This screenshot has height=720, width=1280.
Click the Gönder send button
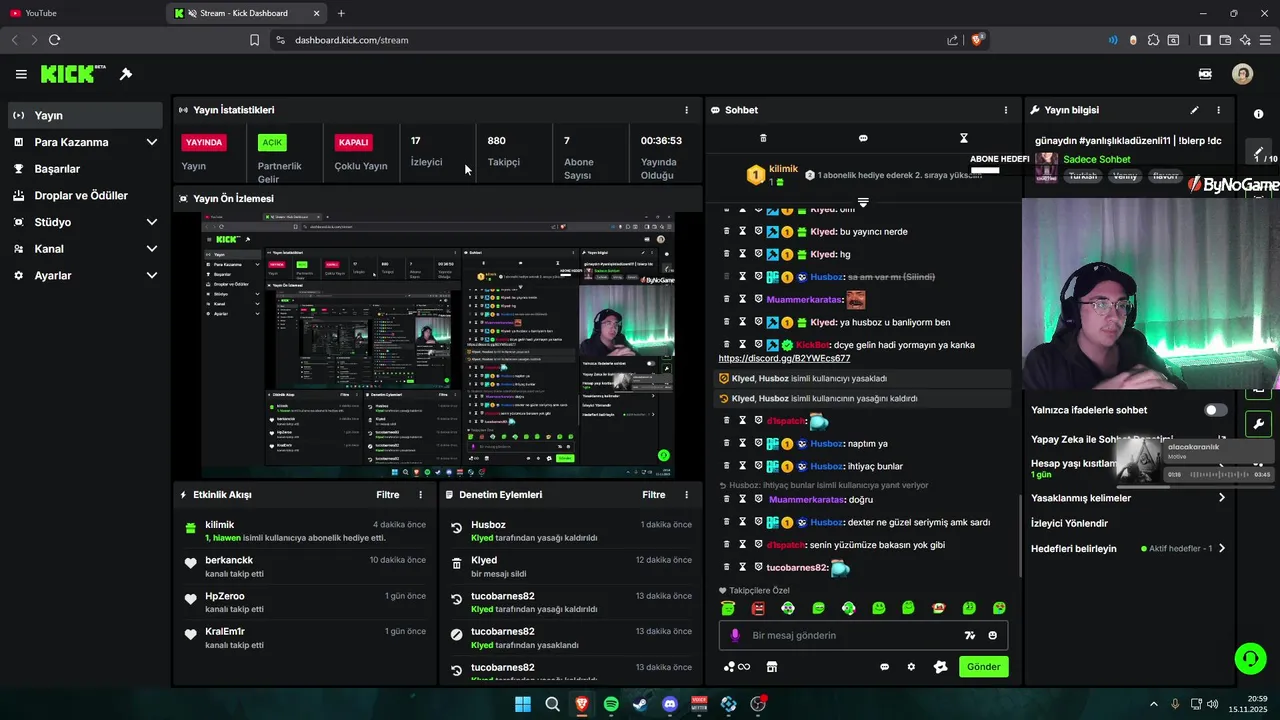tap(983, 667)
